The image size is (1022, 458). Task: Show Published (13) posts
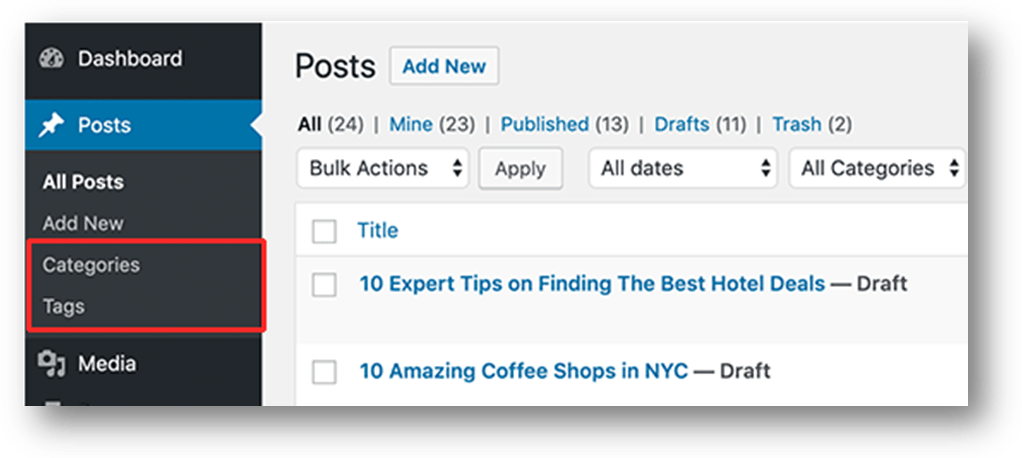[x=564, y=124]
